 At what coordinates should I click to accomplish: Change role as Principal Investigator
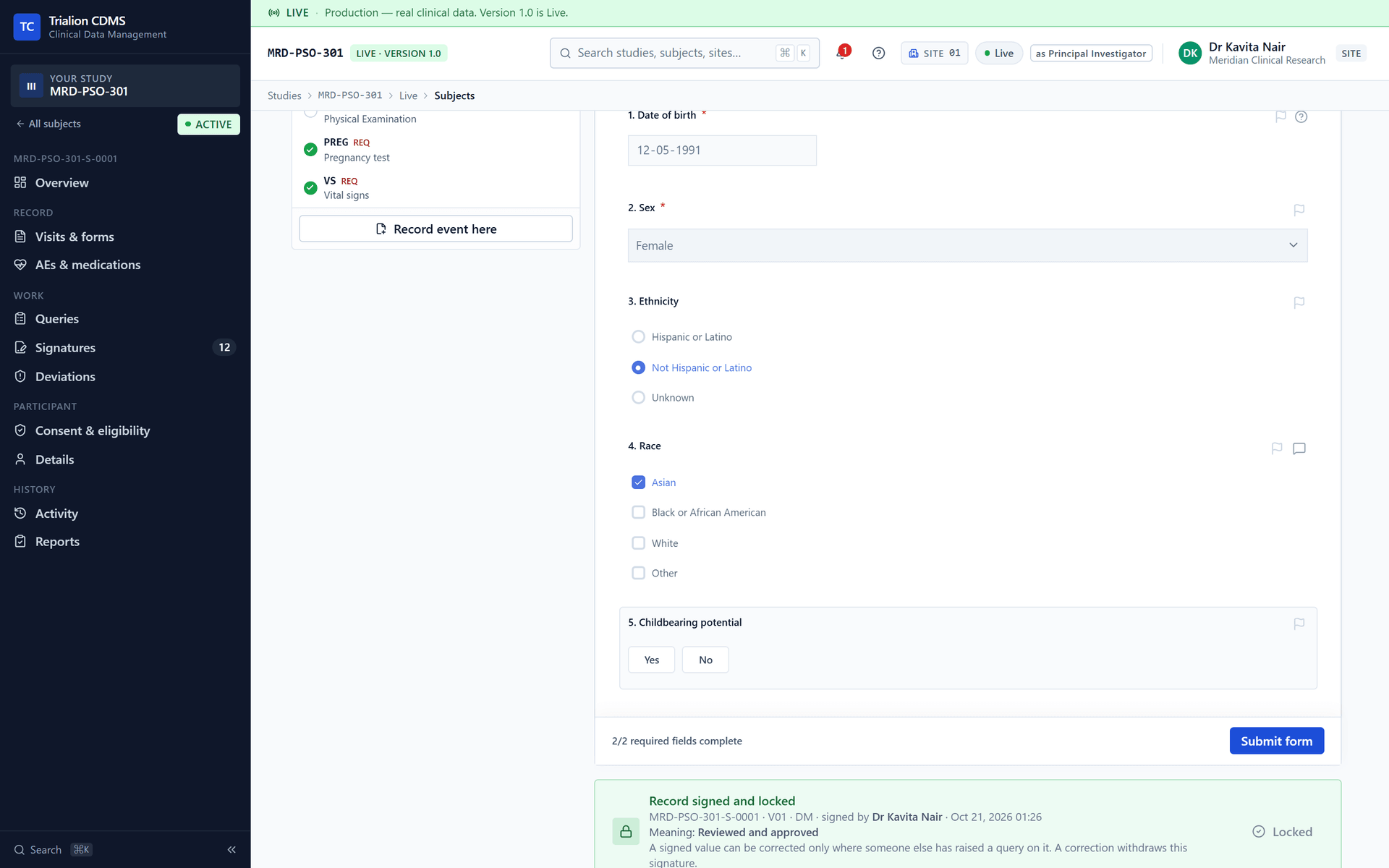coord(1091,53)
